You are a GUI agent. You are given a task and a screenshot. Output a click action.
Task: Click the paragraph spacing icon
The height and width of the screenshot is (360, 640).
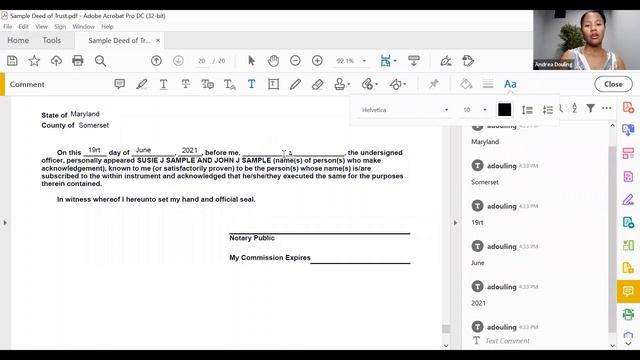click(x=548, y=110)
